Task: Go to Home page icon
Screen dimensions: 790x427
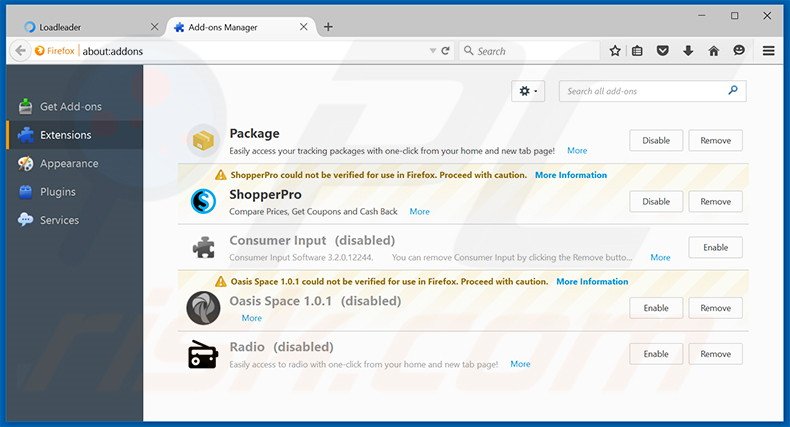Action: [713, 51]
